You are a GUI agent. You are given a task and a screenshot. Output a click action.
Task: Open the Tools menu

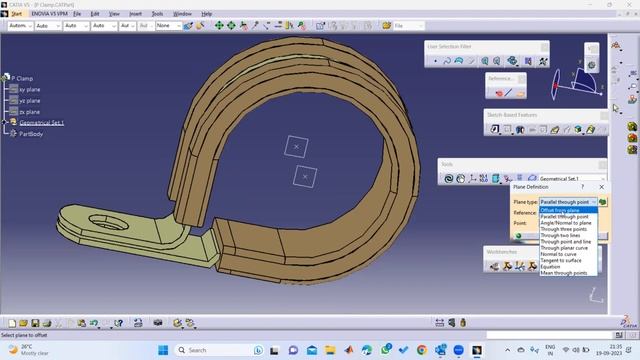coord(158,14)
